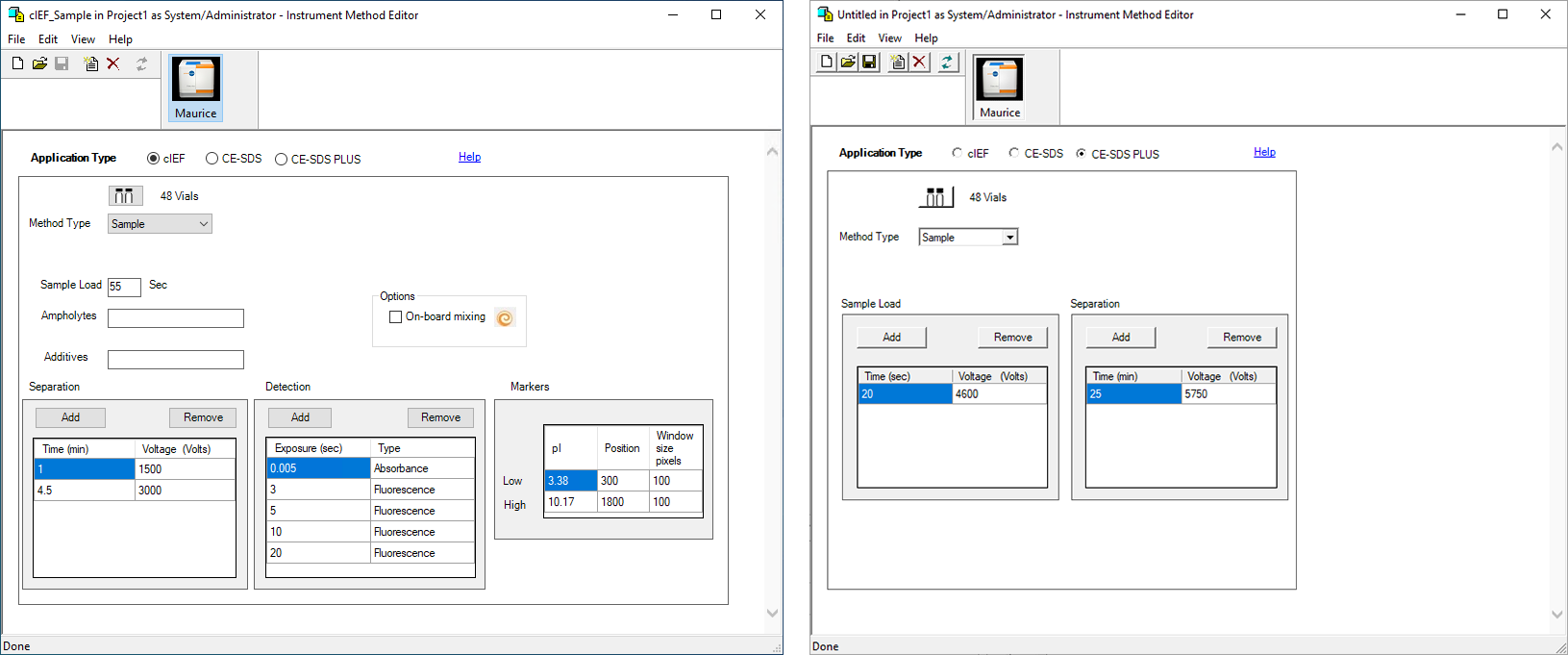Viewport: 1568px width, 655px height.
Task: Click Help link in cIEF_Sample window
Action: (469, 157)
